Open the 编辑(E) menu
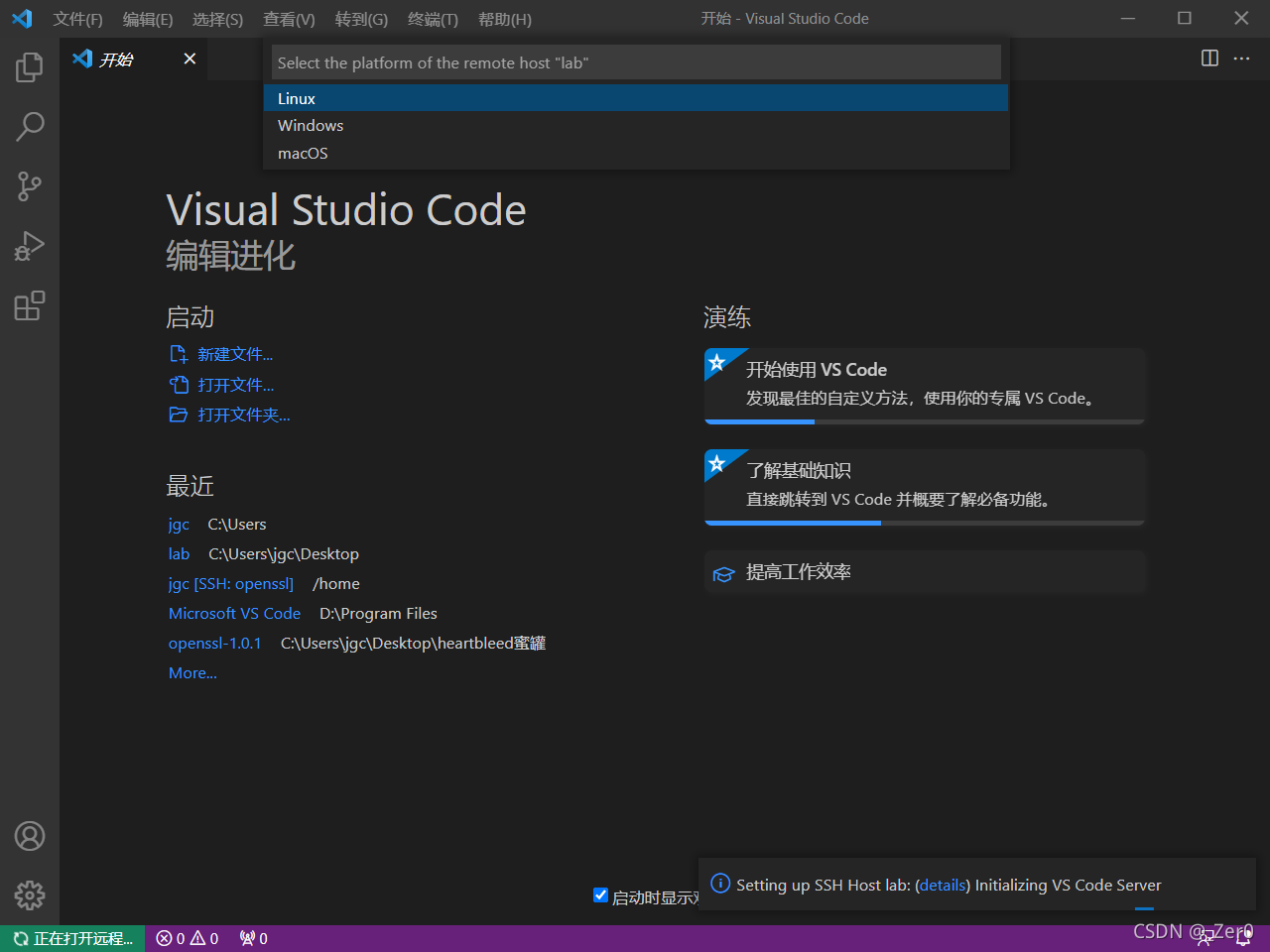Image resolution: width=1270 pixels, height=952 pixels. pos(148,19)
